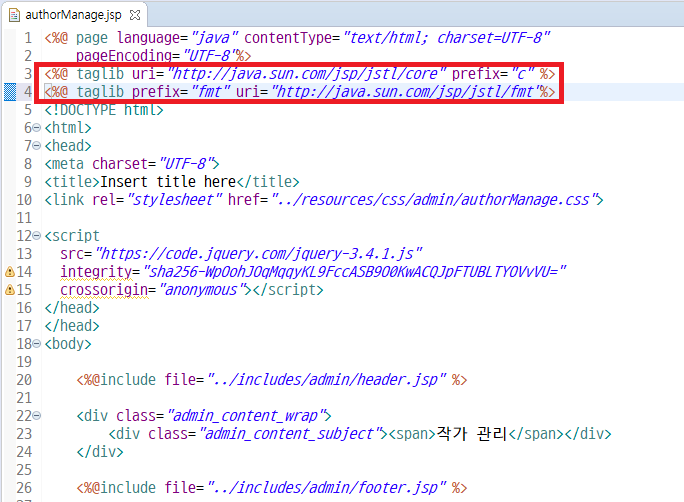684x502 pixels.
Task: Collapse the script fold marker on line 12
Action: (x=37, y=236)
